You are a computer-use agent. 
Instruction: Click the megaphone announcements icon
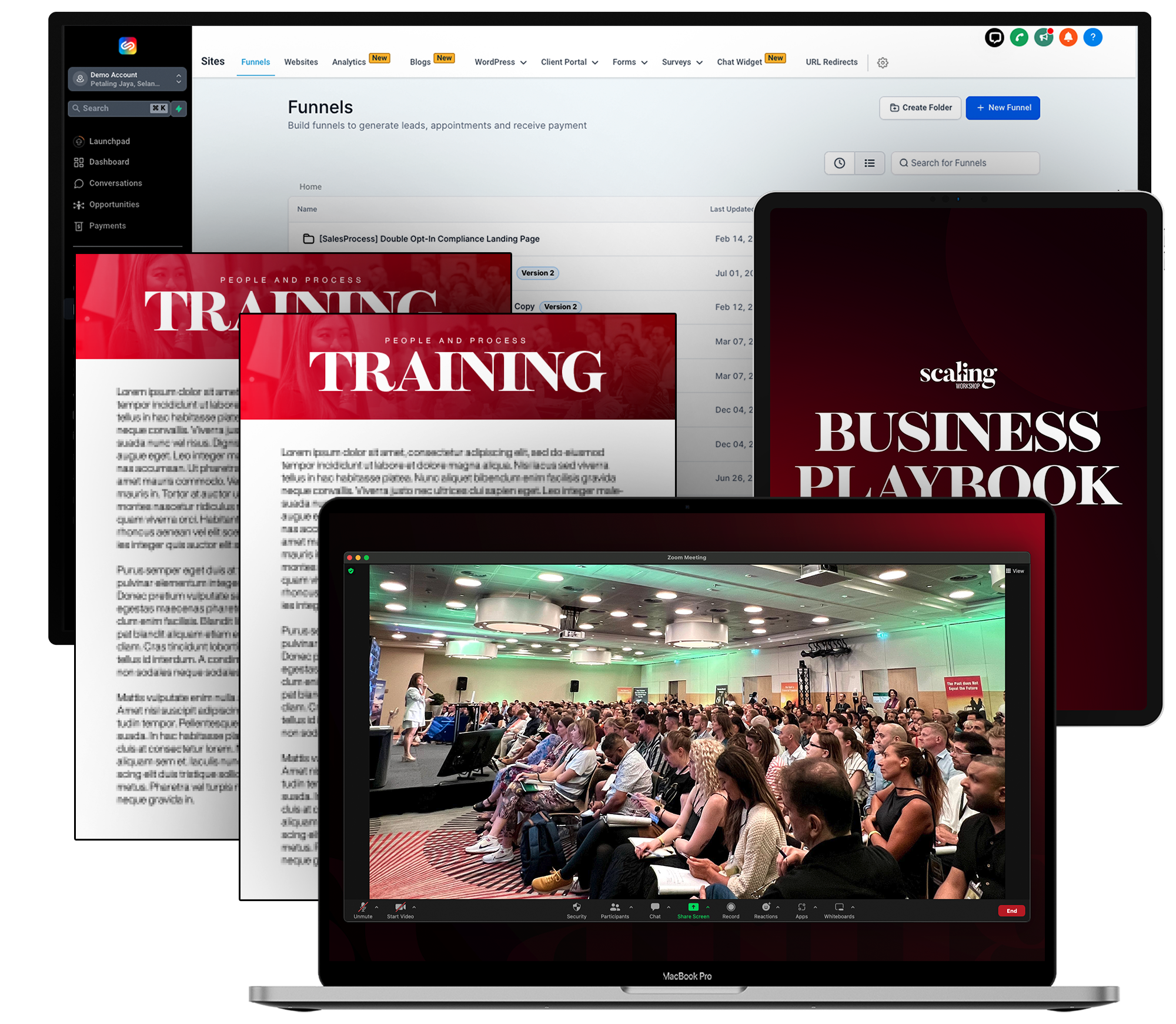(x=1044, y=38)
